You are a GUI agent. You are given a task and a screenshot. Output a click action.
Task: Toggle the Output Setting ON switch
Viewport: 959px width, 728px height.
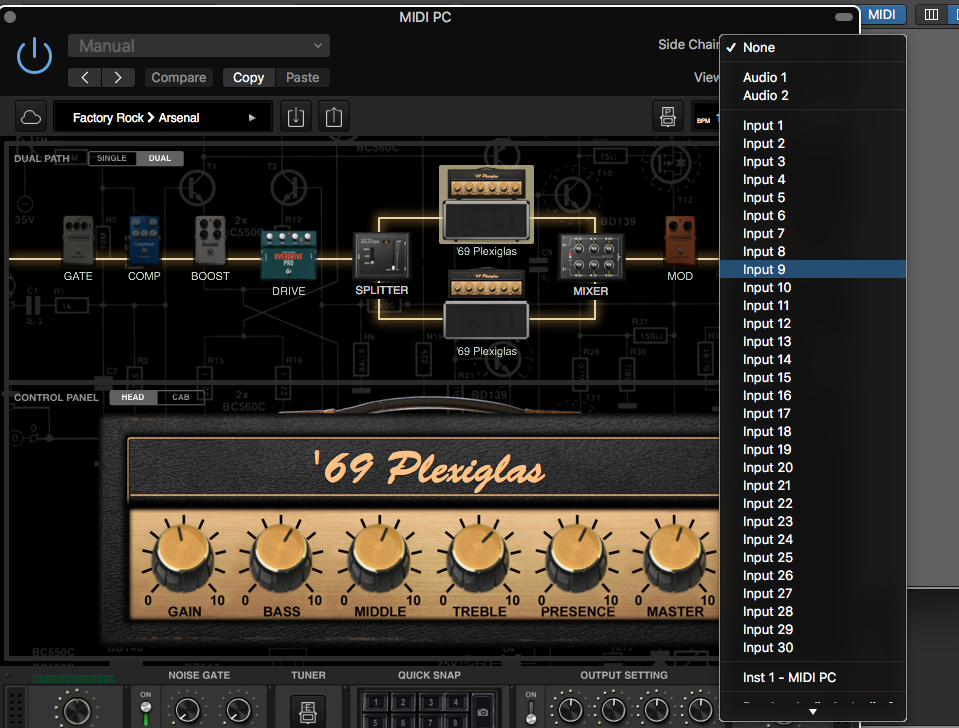coord(531,711)
